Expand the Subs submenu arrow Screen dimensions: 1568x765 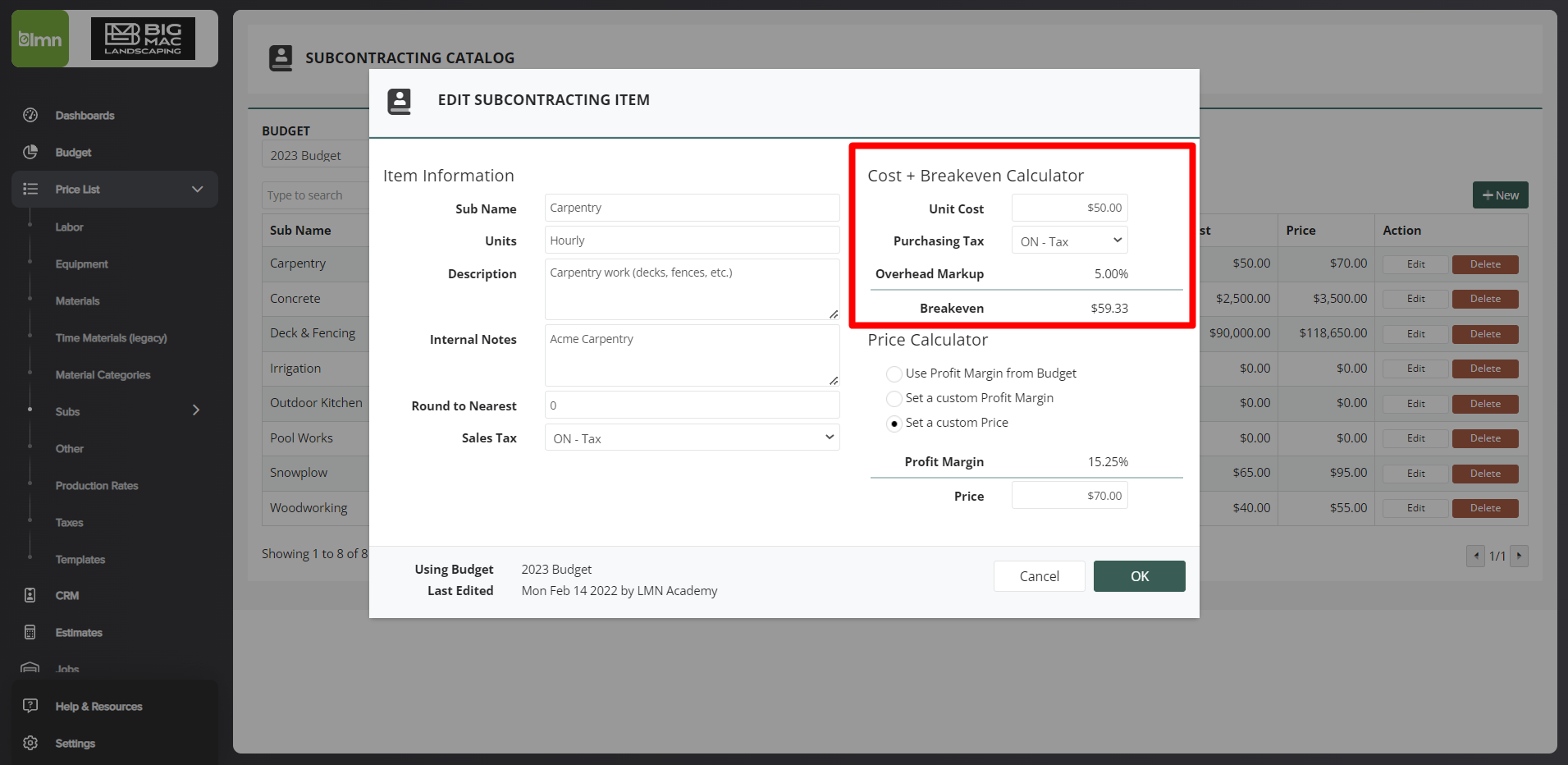(x=196, y=410)
